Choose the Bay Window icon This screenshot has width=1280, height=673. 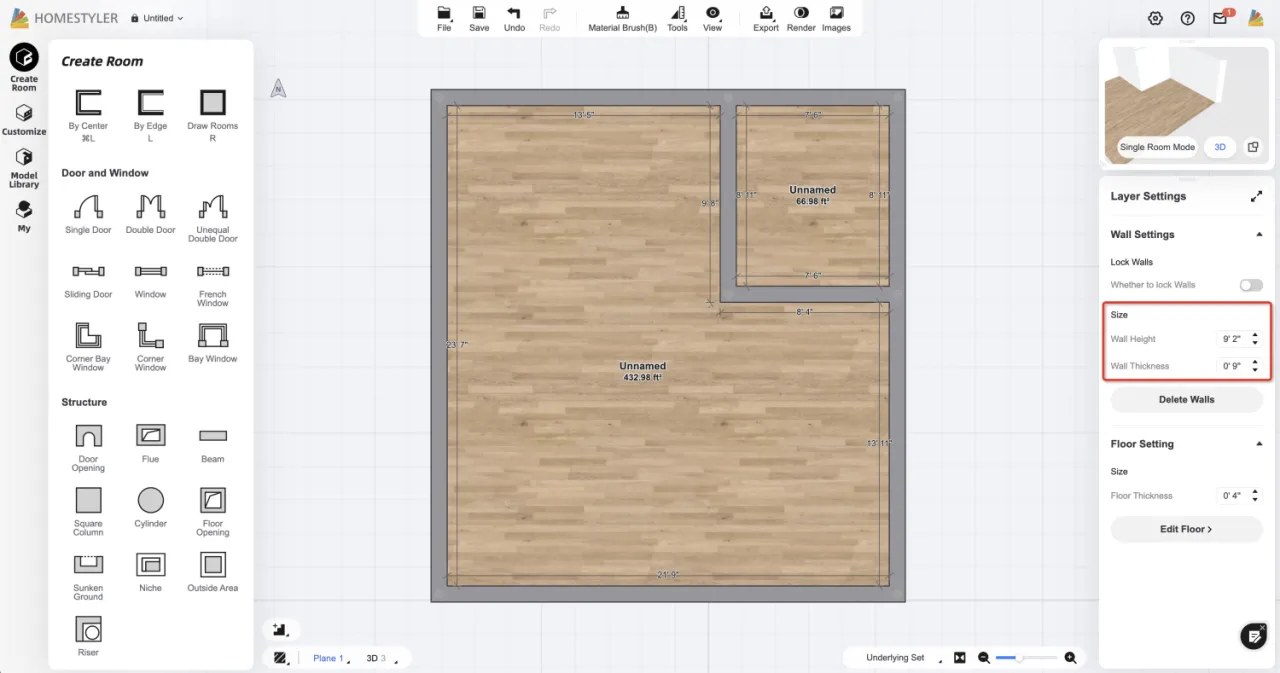(x=212, y=336)
